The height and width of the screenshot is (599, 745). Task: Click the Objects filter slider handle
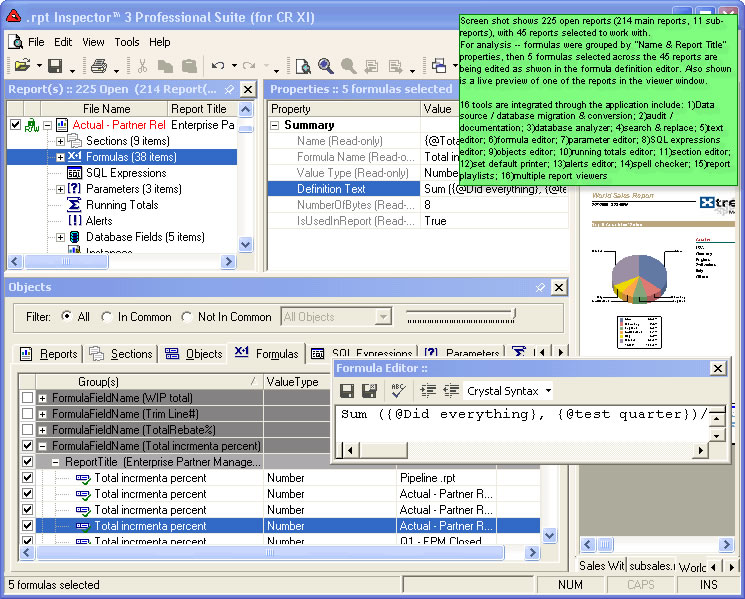pyautogui.click(x=513, y=314)
